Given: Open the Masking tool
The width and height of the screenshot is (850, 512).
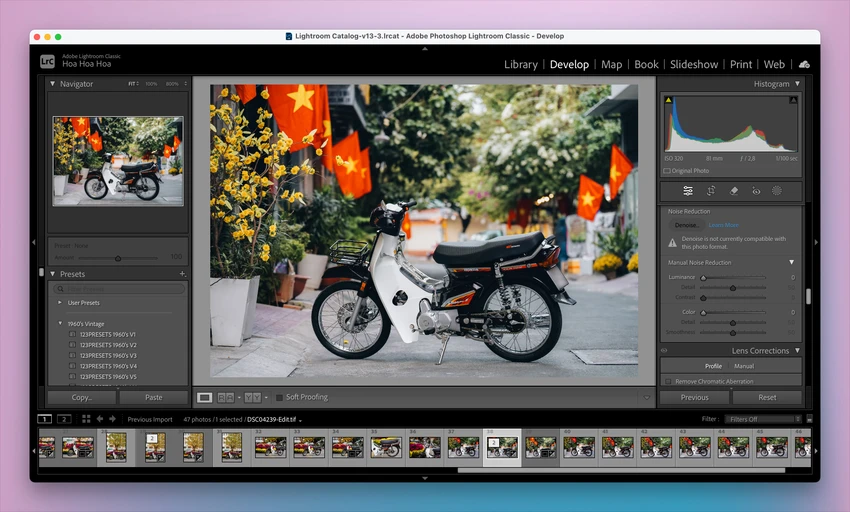Looking at the screenshot, I should pos(777,191).
